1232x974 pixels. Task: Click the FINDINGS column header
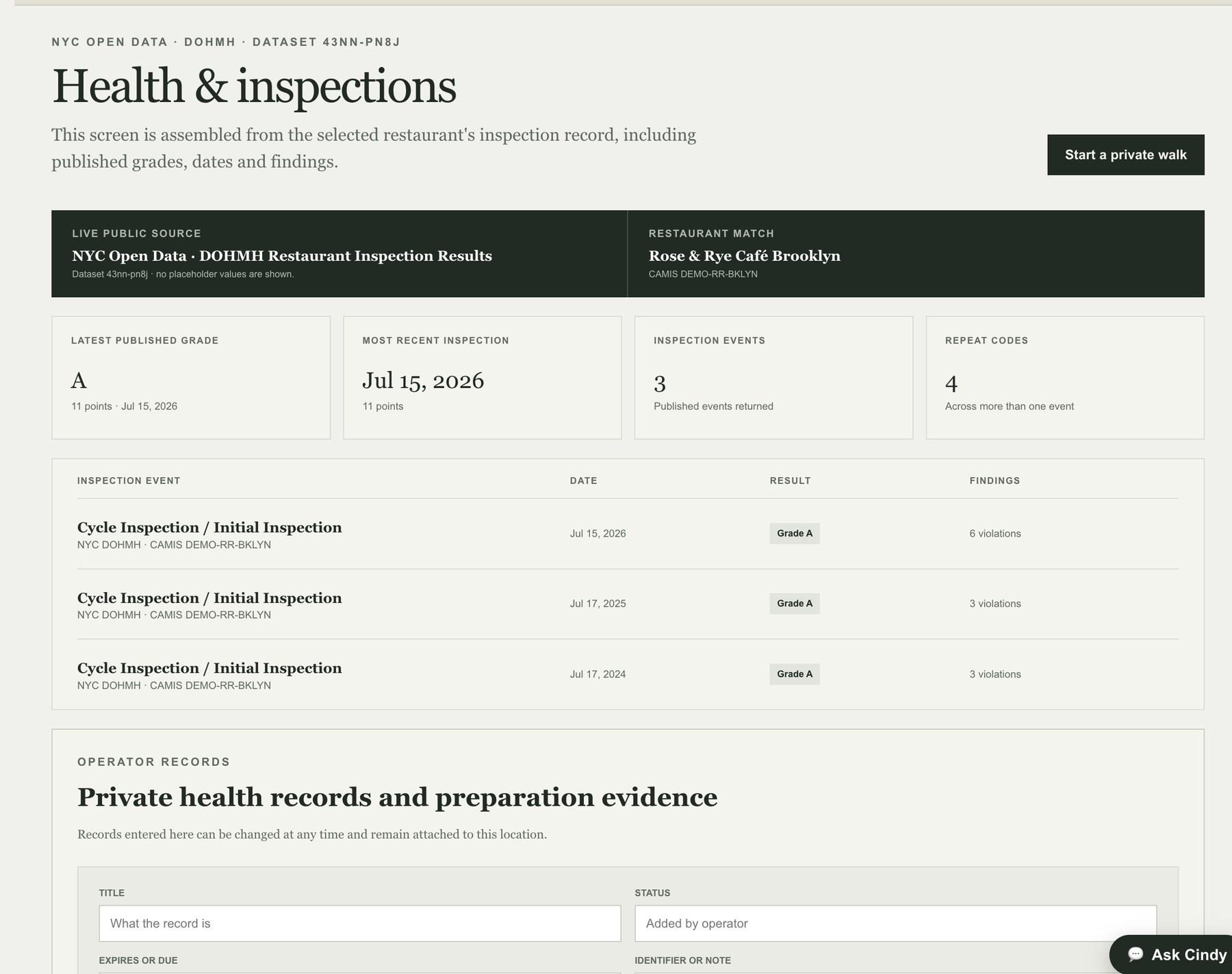tap(995, 480)
